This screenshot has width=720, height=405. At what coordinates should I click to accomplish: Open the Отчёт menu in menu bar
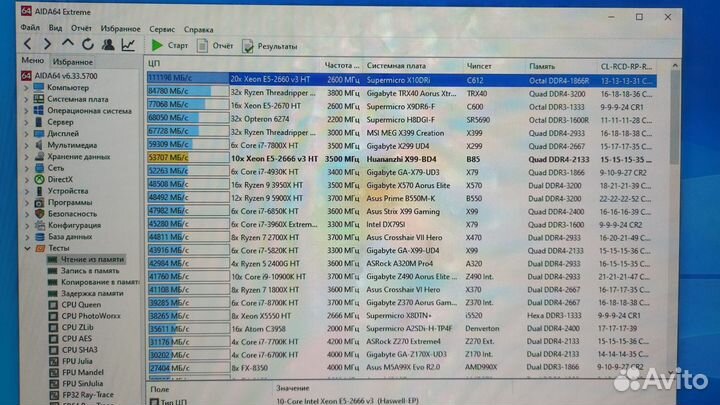tap(81, 28)
